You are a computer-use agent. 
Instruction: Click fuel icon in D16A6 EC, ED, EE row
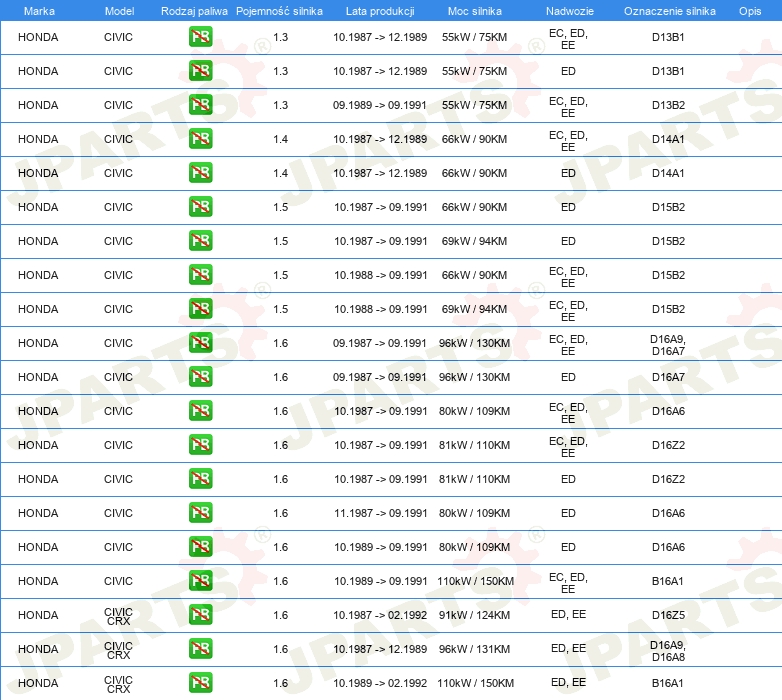click(200, 411)
